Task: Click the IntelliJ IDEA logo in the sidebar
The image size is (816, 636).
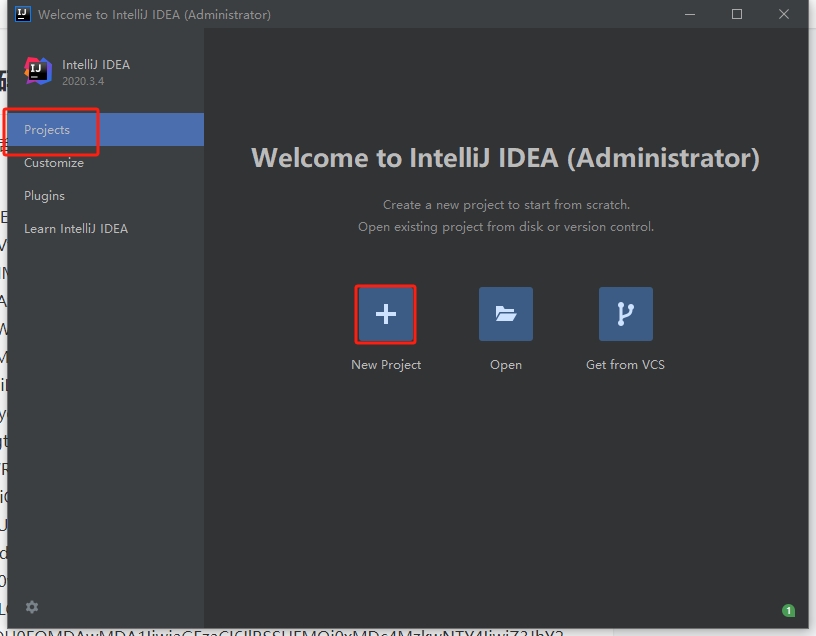Action: (x=38, y=71)
